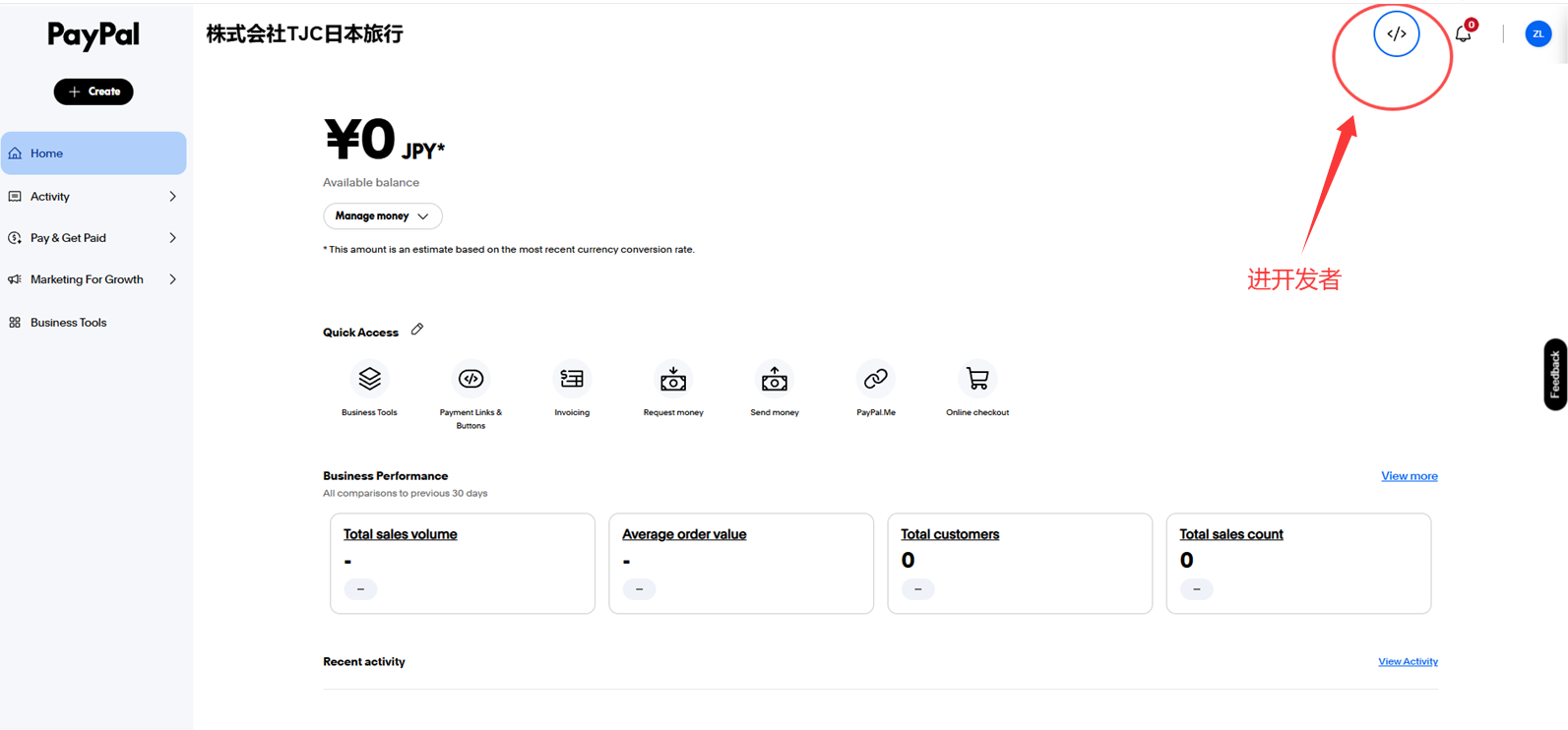Click the Request money icon
Image resolution: width=1568 pixels, height=730 pixels.
[x=673, y=379]
